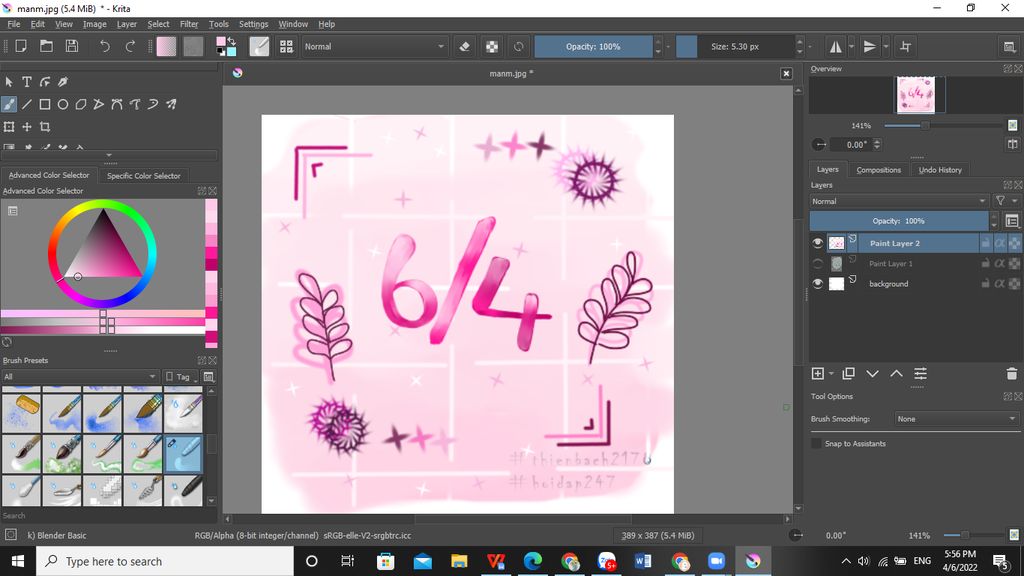This screenshot has height=576, width=1024.
Task: Move layer down in stack
Action: (x=872, y=374)
